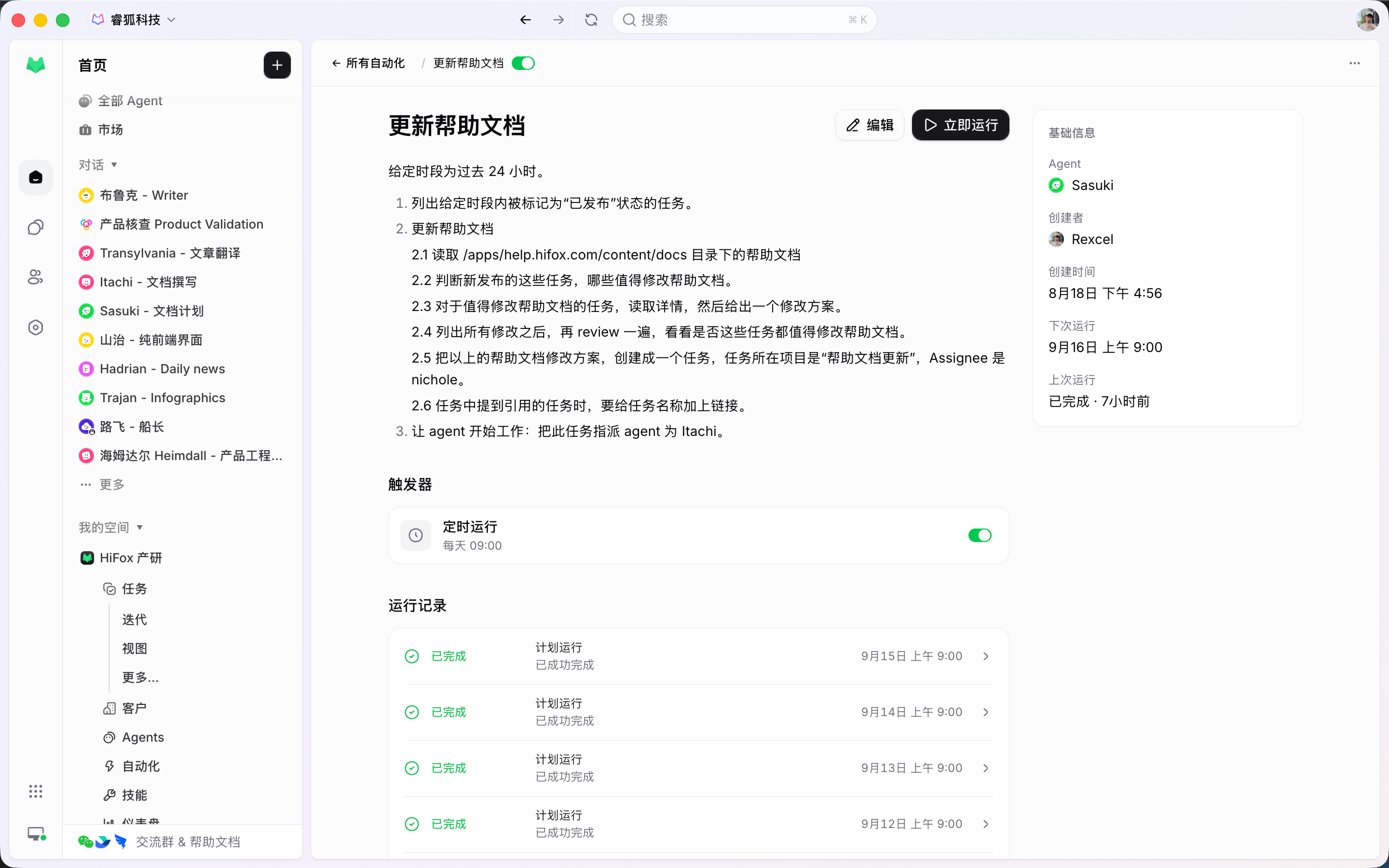Collapse the 对话 section
The height and width of the screenshot is (868, 1389).
coord(98,165)
